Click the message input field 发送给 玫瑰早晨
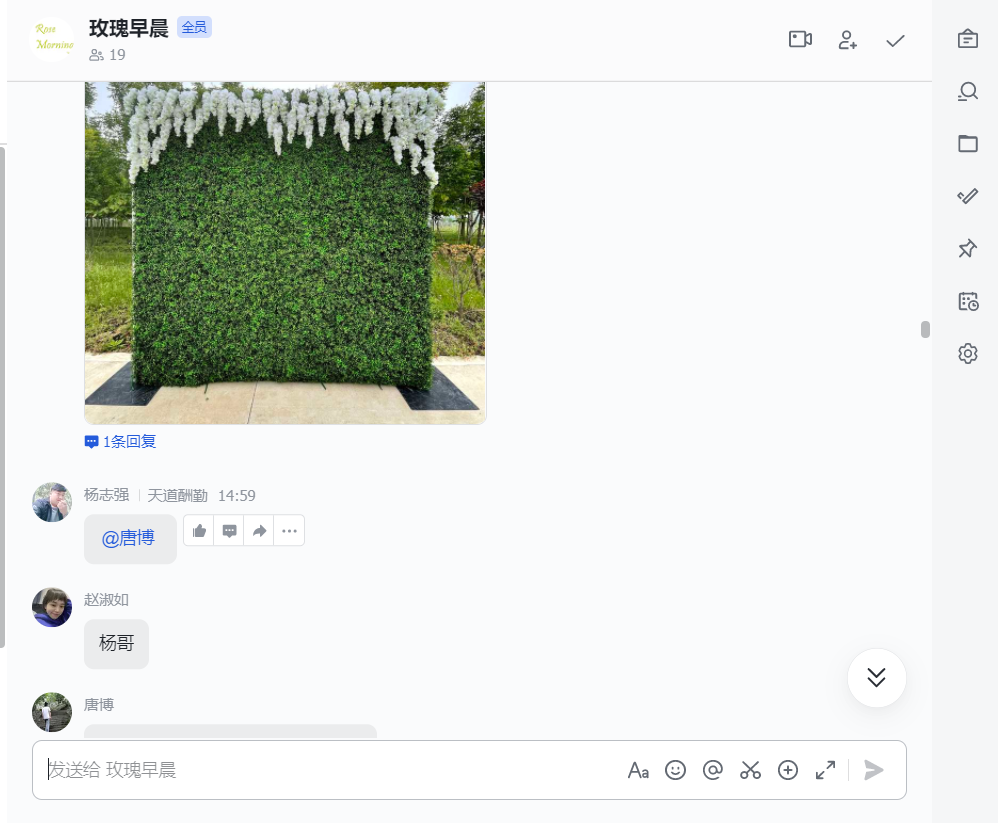 331,770
